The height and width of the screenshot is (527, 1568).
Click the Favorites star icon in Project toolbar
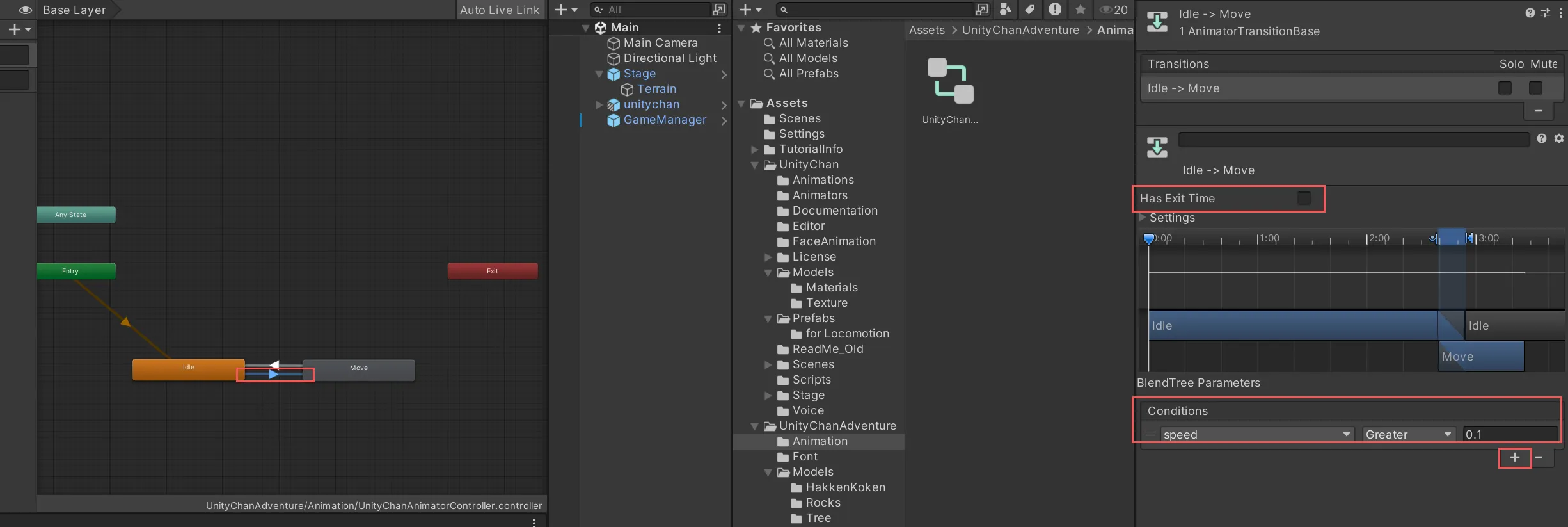coord(1080,9)
